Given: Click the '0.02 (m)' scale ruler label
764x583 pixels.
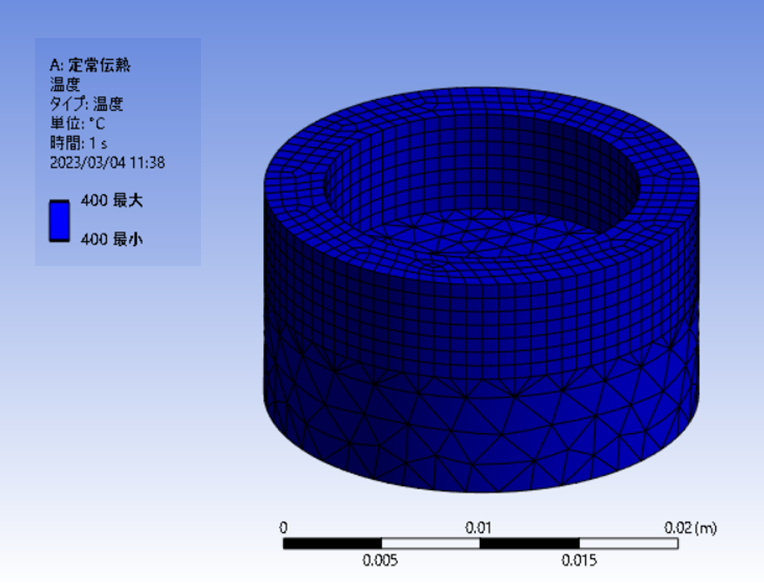Looking at the screenshot, I should point(690,527).
